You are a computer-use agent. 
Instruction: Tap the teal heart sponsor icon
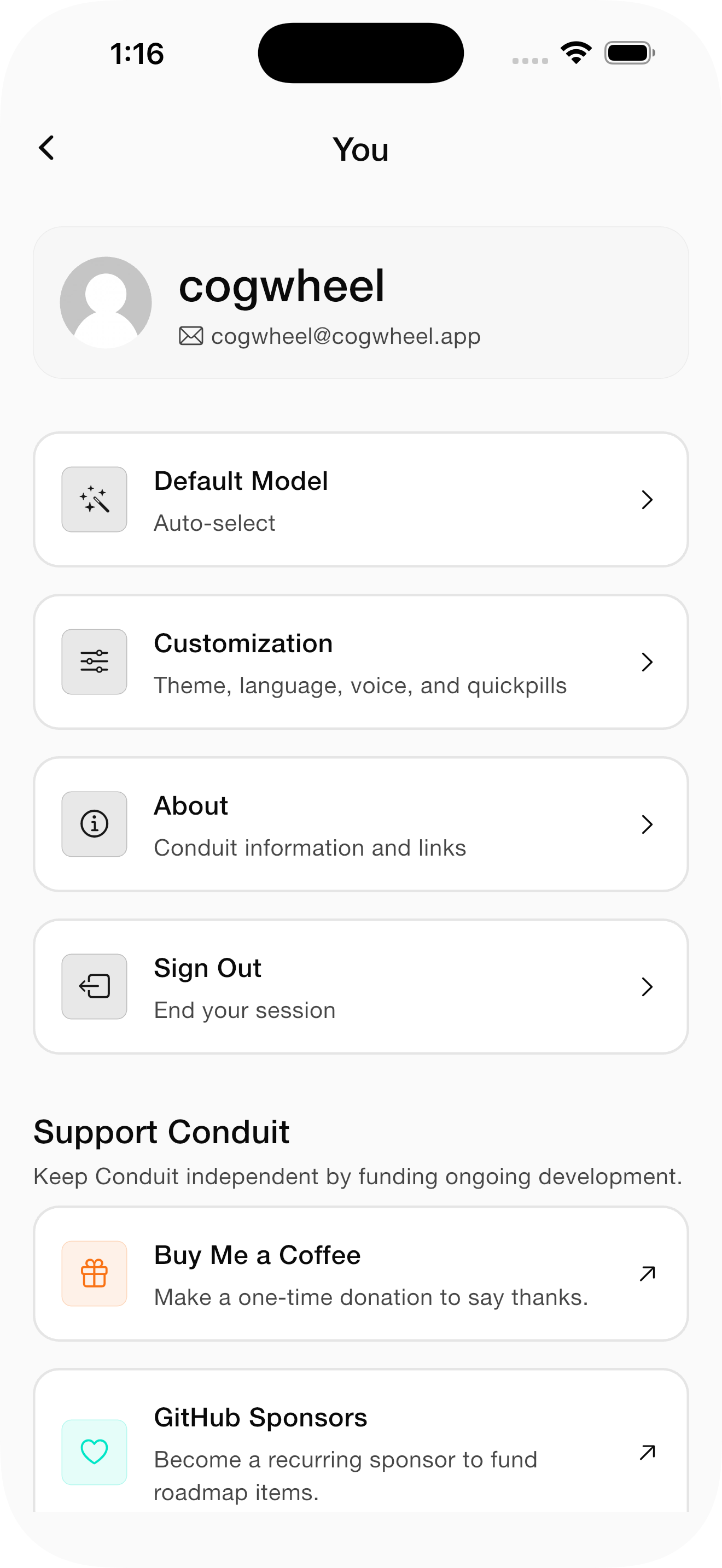click(x=95, y=1452)
